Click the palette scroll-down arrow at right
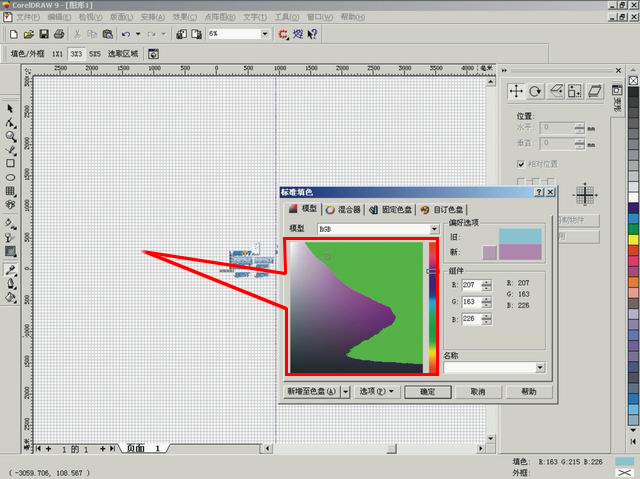640x479 pixels. 633,430
